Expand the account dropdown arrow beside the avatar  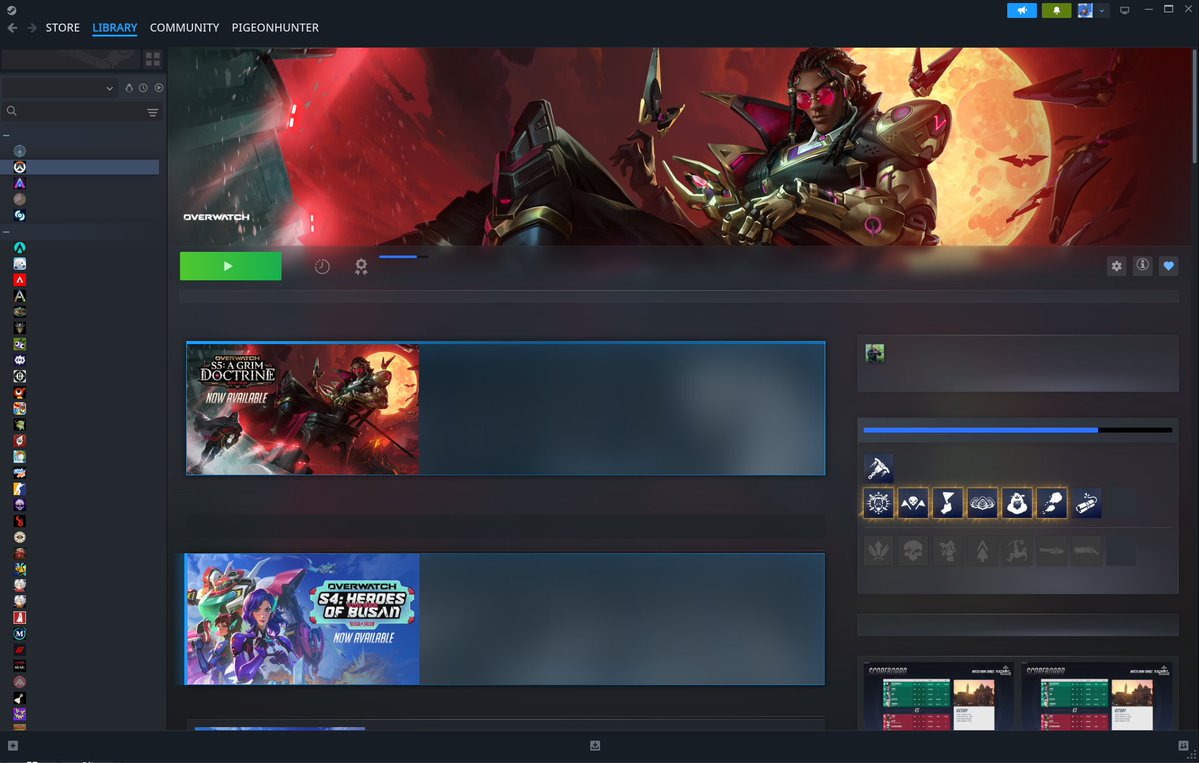[1102, 11]
